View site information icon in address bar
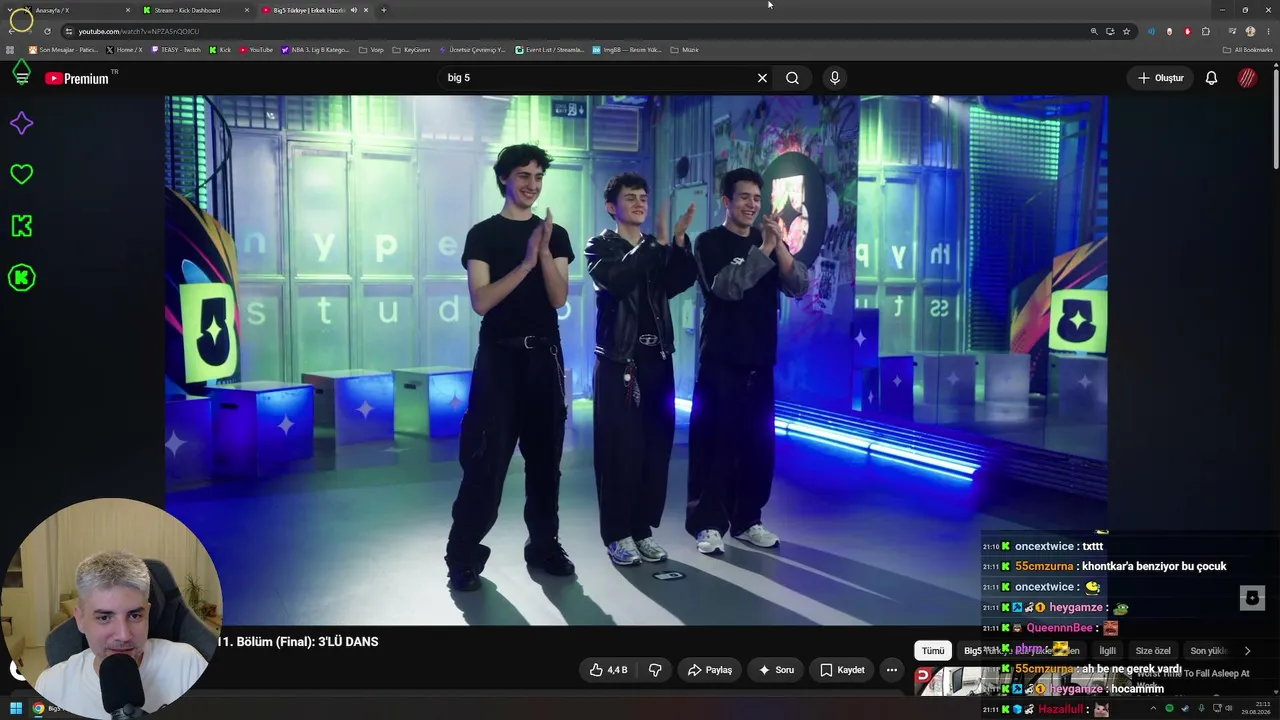Screen dimensions: 1280x720 (68, 31)
